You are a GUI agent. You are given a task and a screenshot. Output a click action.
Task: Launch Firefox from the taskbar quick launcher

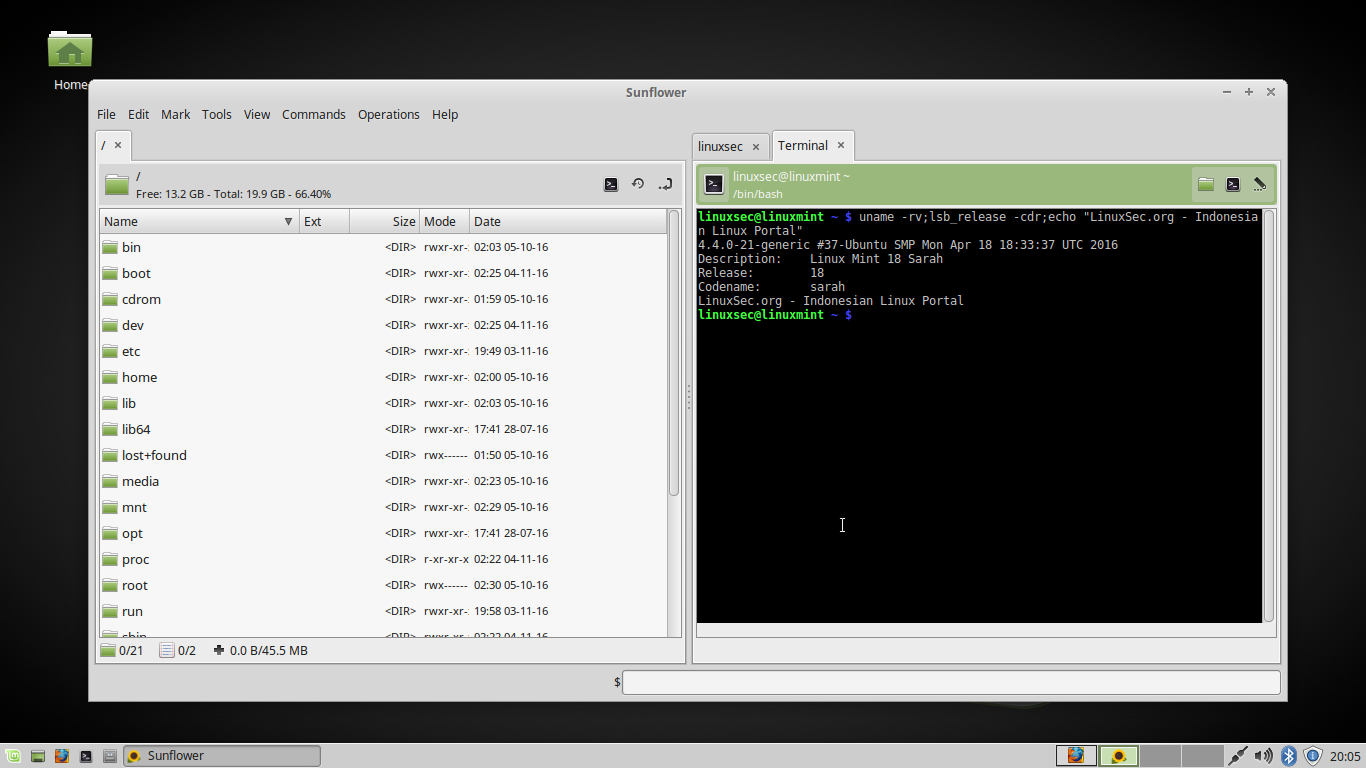[x=62, y=756]
